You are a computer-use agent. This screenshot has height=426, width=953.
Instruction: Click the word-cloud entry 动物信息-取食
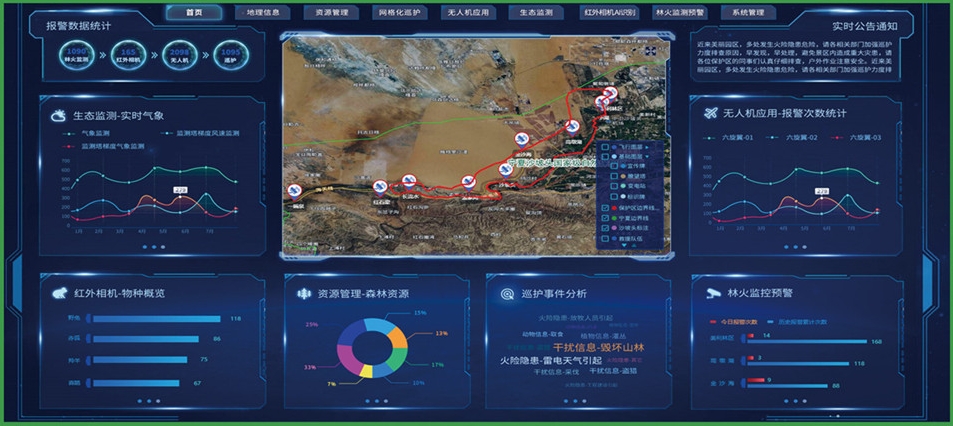click(543, 334)
